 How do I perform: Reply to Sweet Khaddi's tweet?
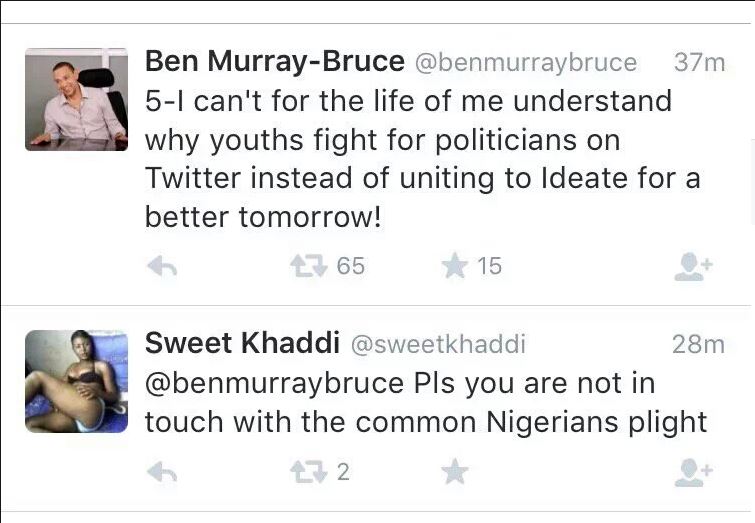click(162, 471)
